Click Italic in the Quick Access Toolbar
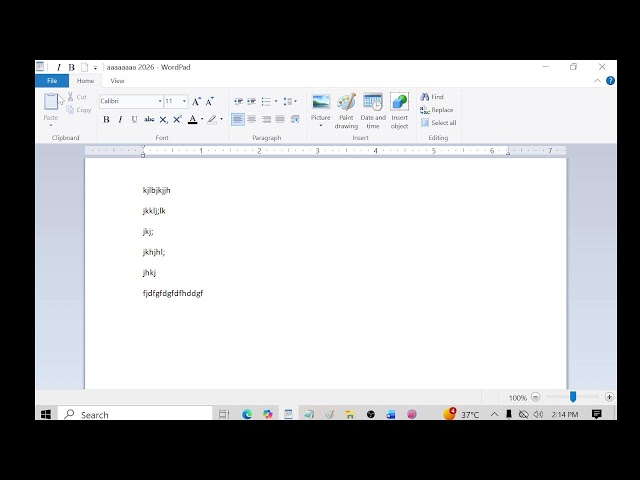 tap(58, 67)
